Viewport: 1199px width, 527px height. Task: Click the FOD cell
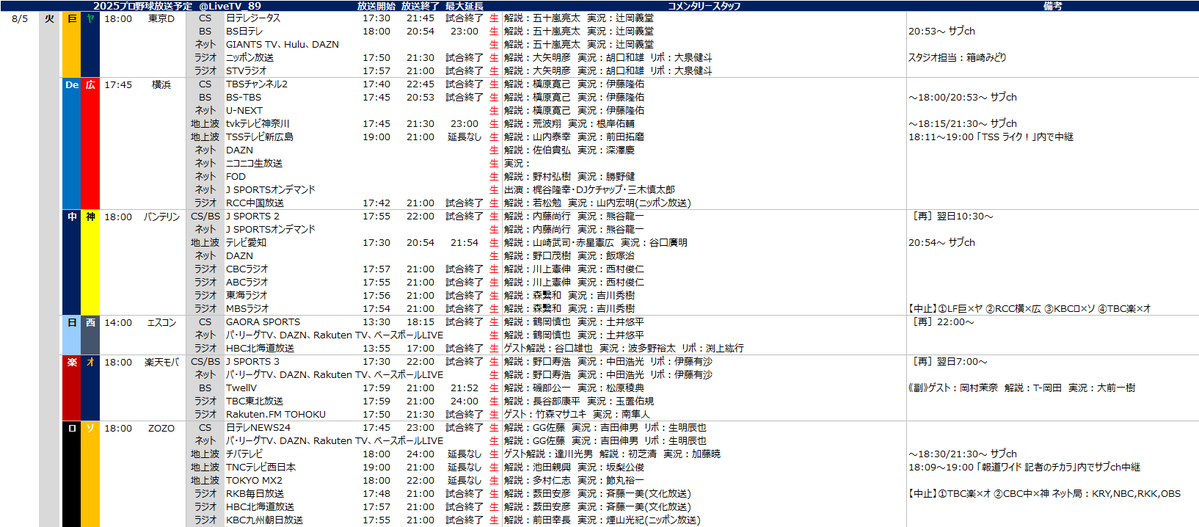[x=236, y=176]
